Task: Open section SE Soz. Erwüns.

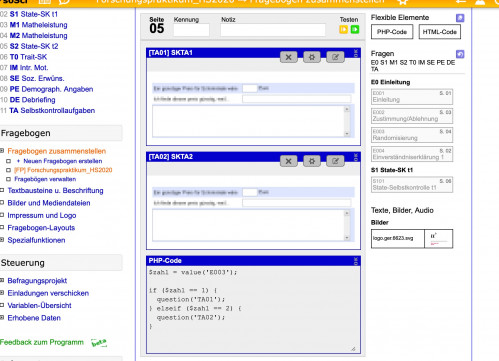Action: [x=37, y=78]
